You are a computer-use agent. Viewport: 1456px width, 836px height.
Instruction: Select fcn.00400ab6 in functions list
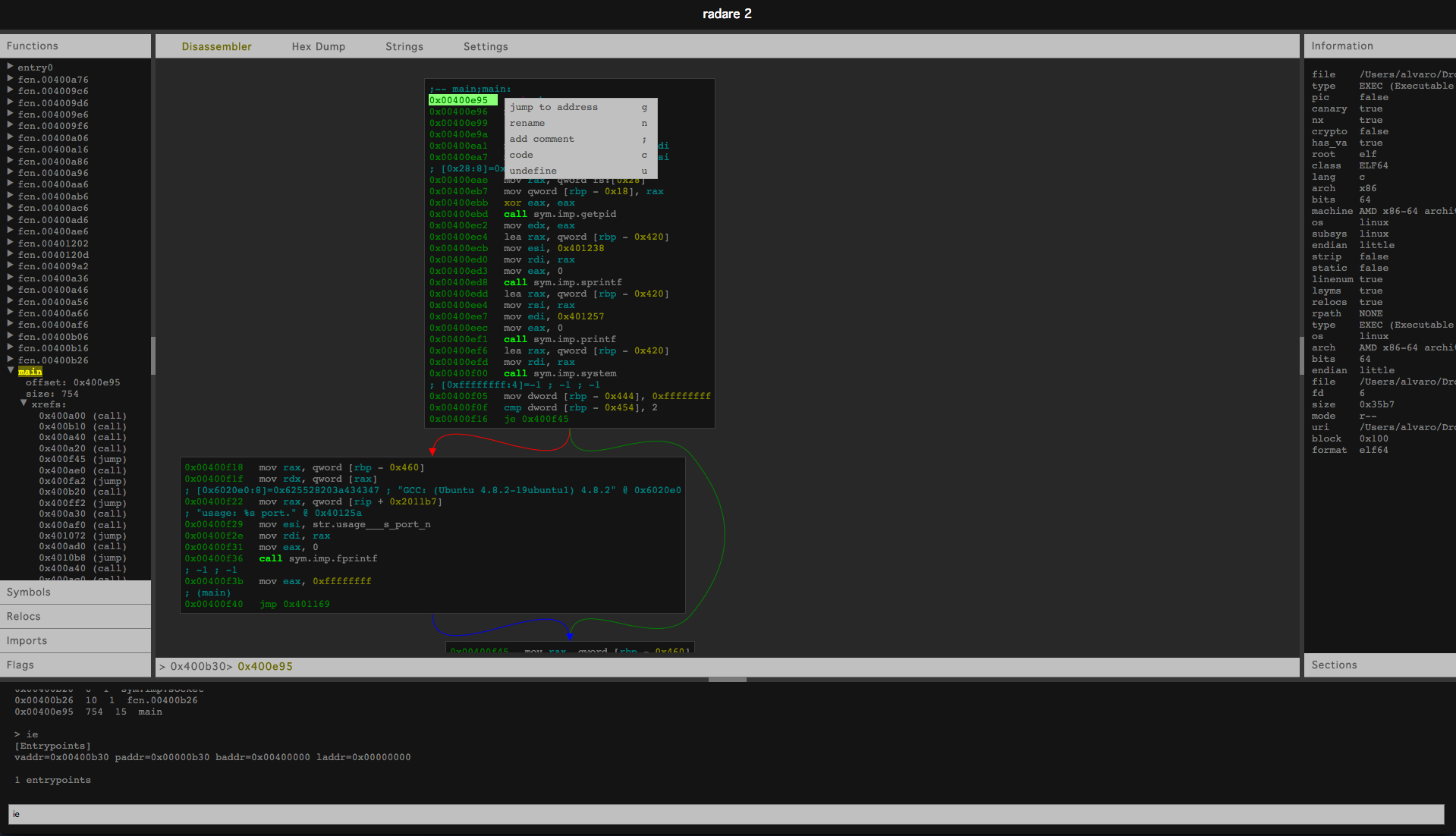(x=53, y=196)
